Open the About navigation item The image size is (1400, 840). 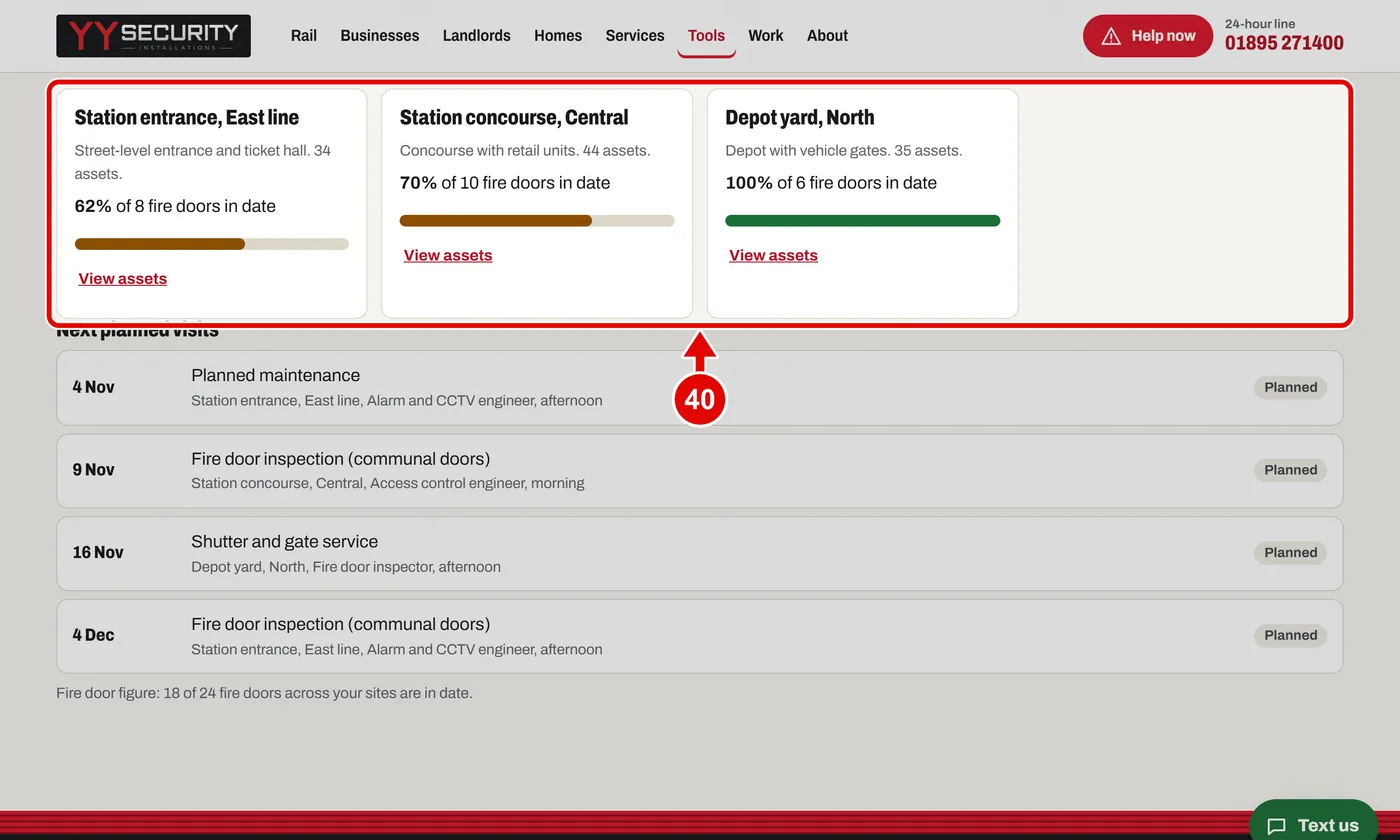[827, 36]
